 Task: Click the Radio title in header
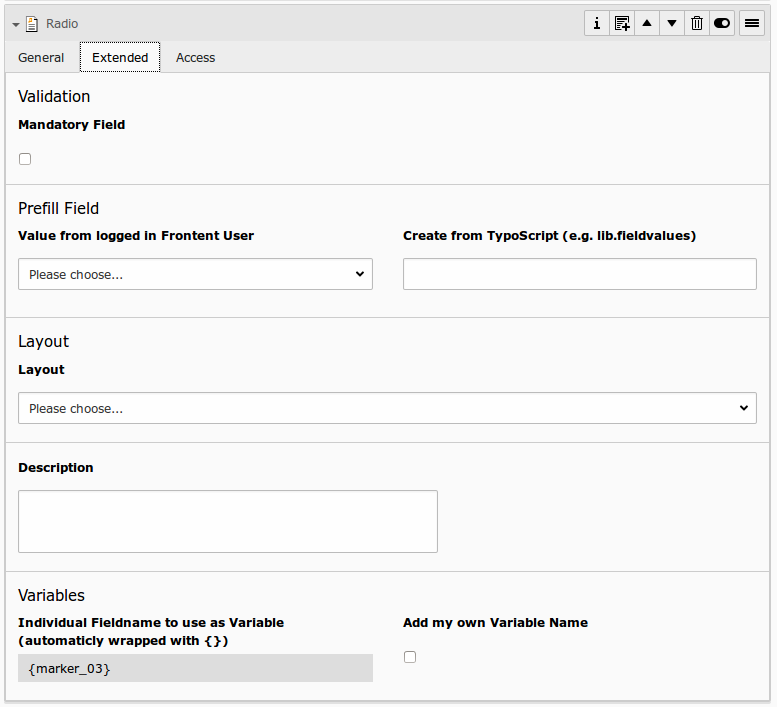point(62,23)
